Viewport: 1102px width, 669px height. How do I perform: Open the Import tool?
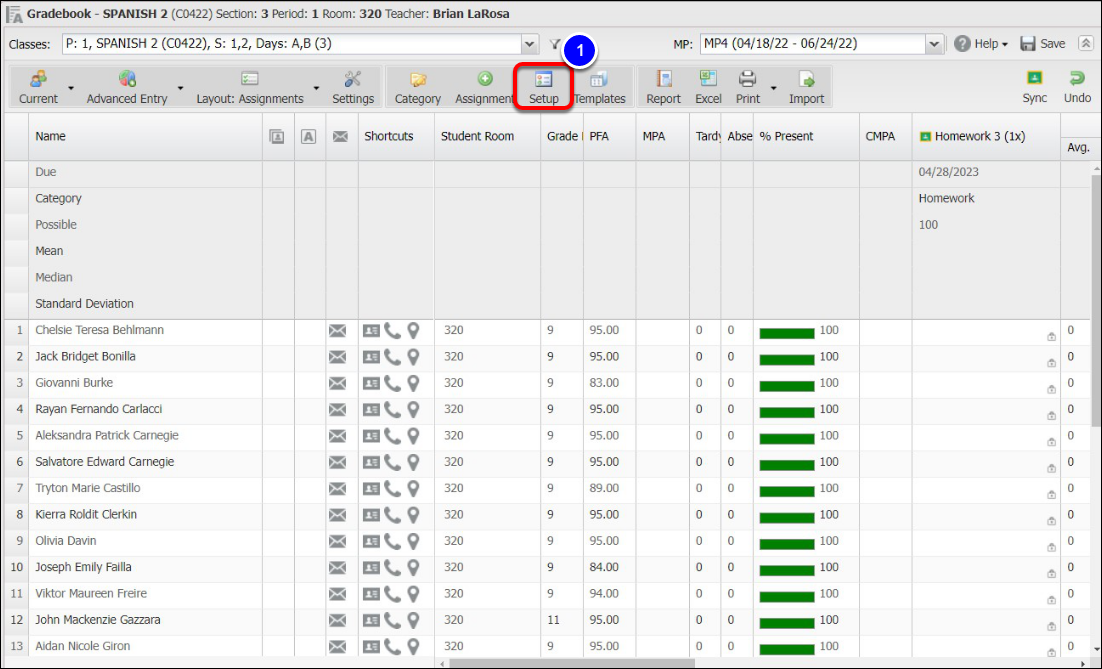tap(806, 87)
